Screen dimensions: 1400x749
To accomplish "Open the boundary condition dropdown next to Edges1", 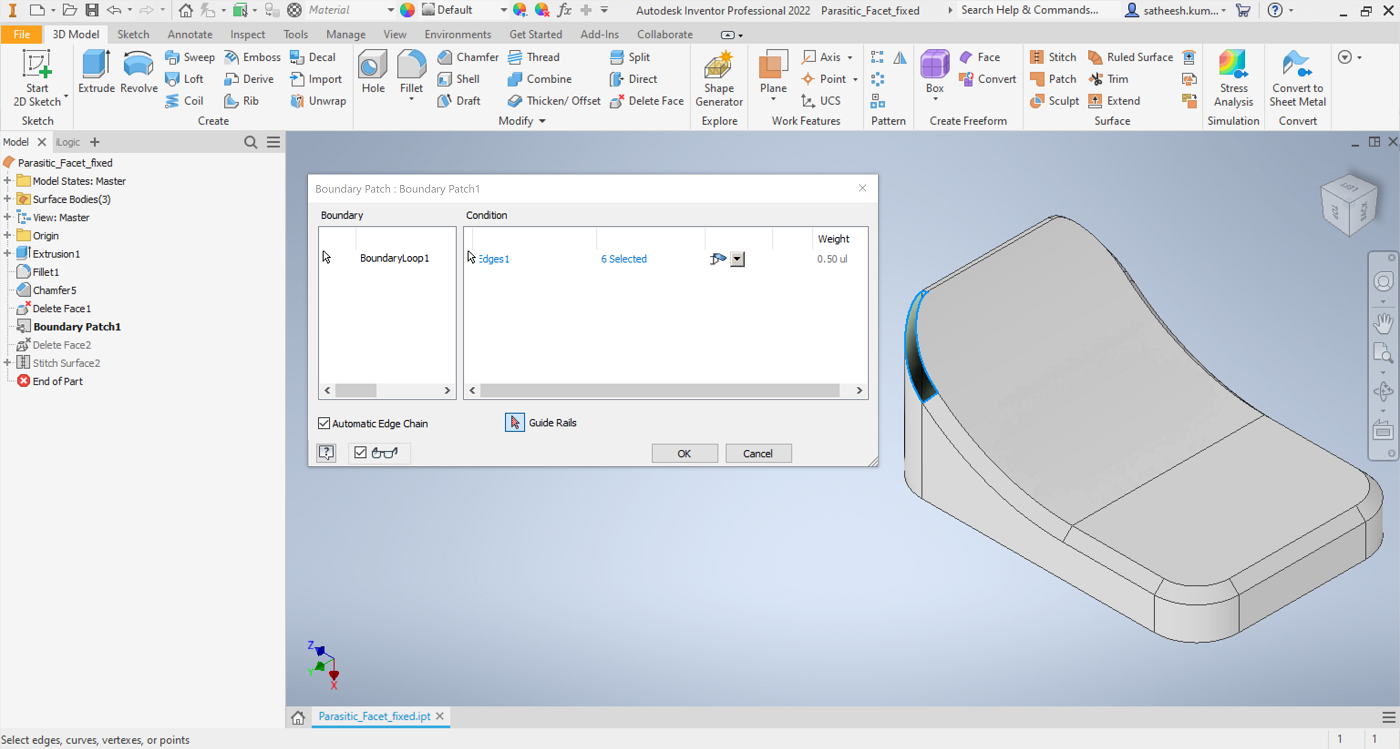I will [738, 259].
